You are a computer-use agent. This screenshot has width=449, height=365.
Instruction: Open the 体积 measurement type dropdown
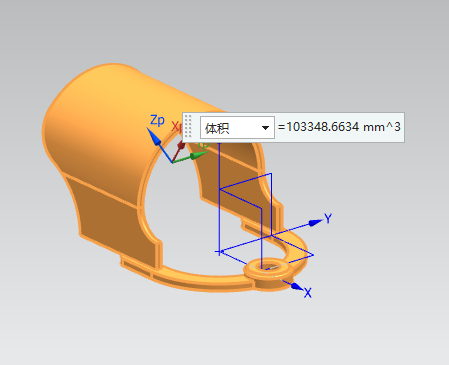237,127
